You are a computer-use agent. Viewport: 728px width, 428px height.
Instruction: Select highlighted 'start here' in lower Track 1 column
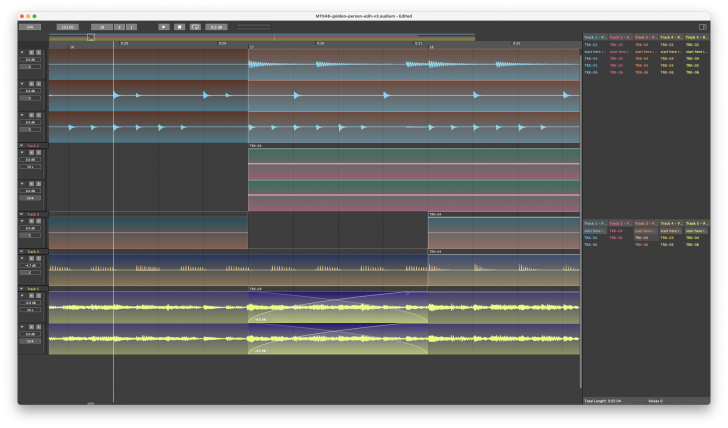tap(595, 231)
